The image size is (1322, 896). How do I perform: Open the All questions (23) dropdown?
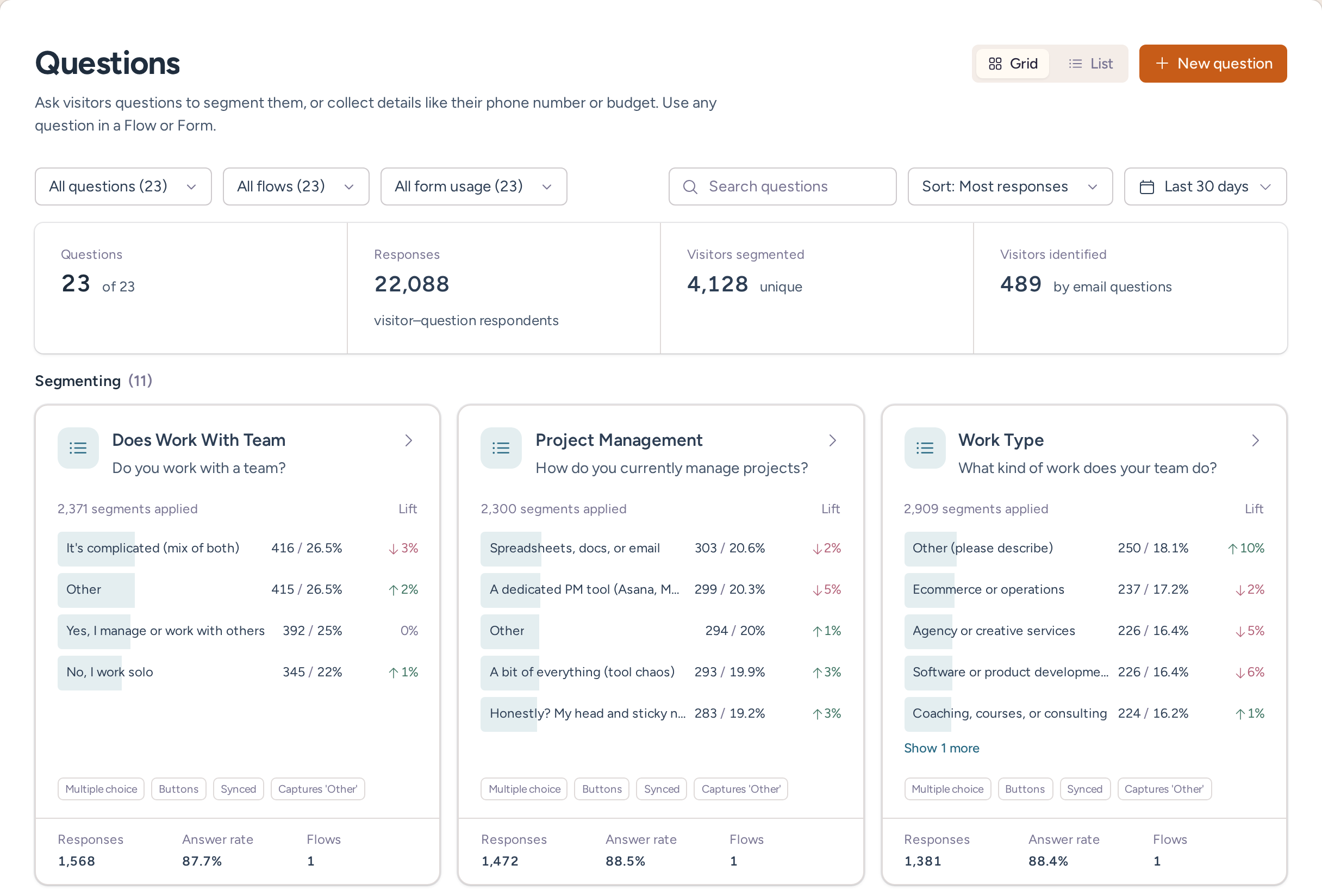123,186
